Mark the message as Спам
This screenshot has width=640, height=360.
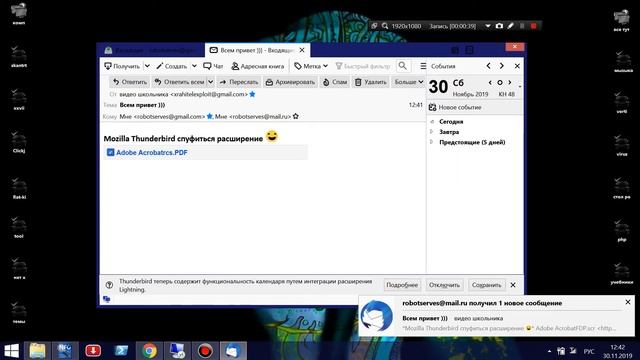[x=335, y=82]
